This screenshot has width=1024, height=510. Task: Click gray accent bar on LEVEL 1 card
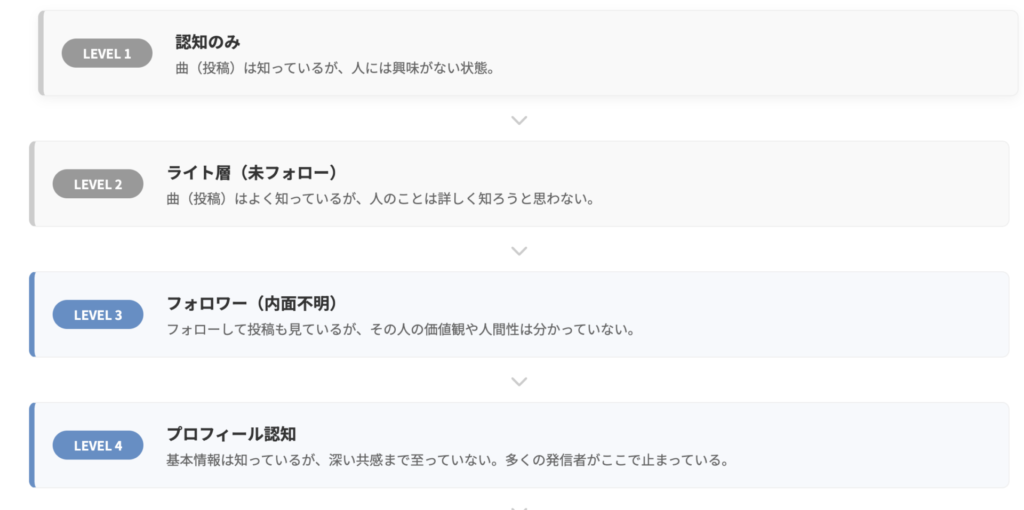click(x=41, y=53)
